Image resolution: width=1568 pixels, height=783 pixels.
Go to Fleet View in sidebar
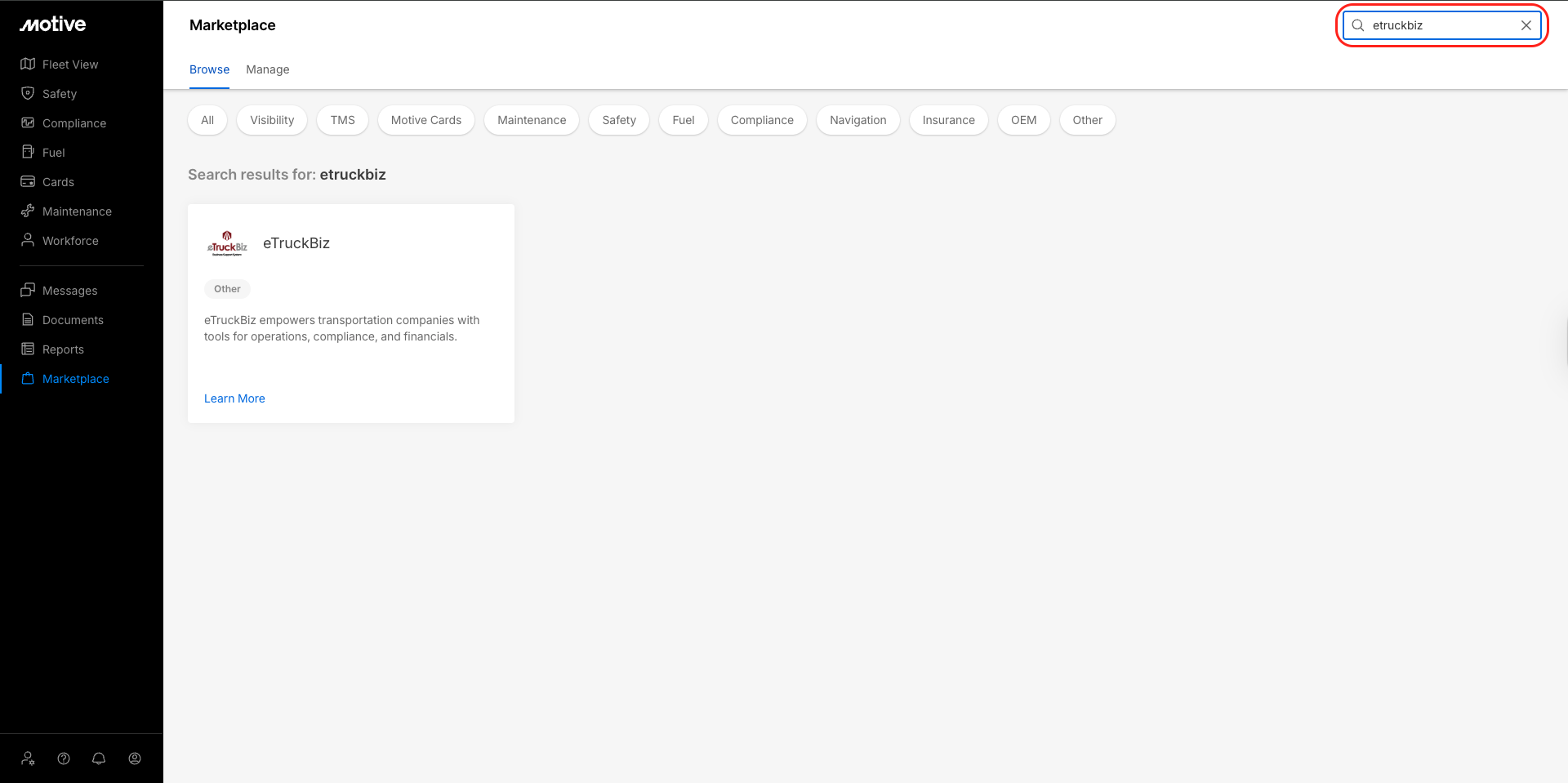point(70,65)
